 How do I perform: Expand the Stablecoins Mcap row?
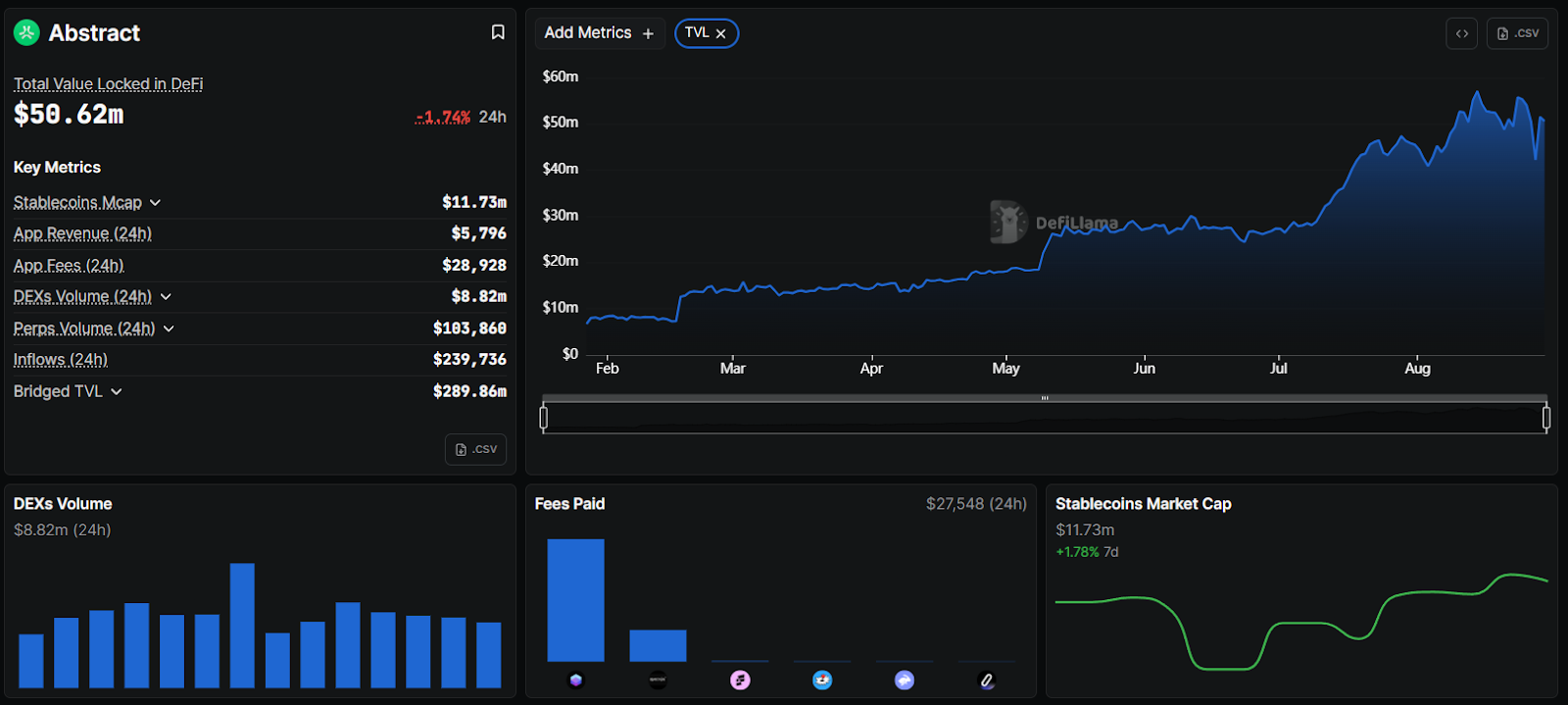click(x=155, y=202)
